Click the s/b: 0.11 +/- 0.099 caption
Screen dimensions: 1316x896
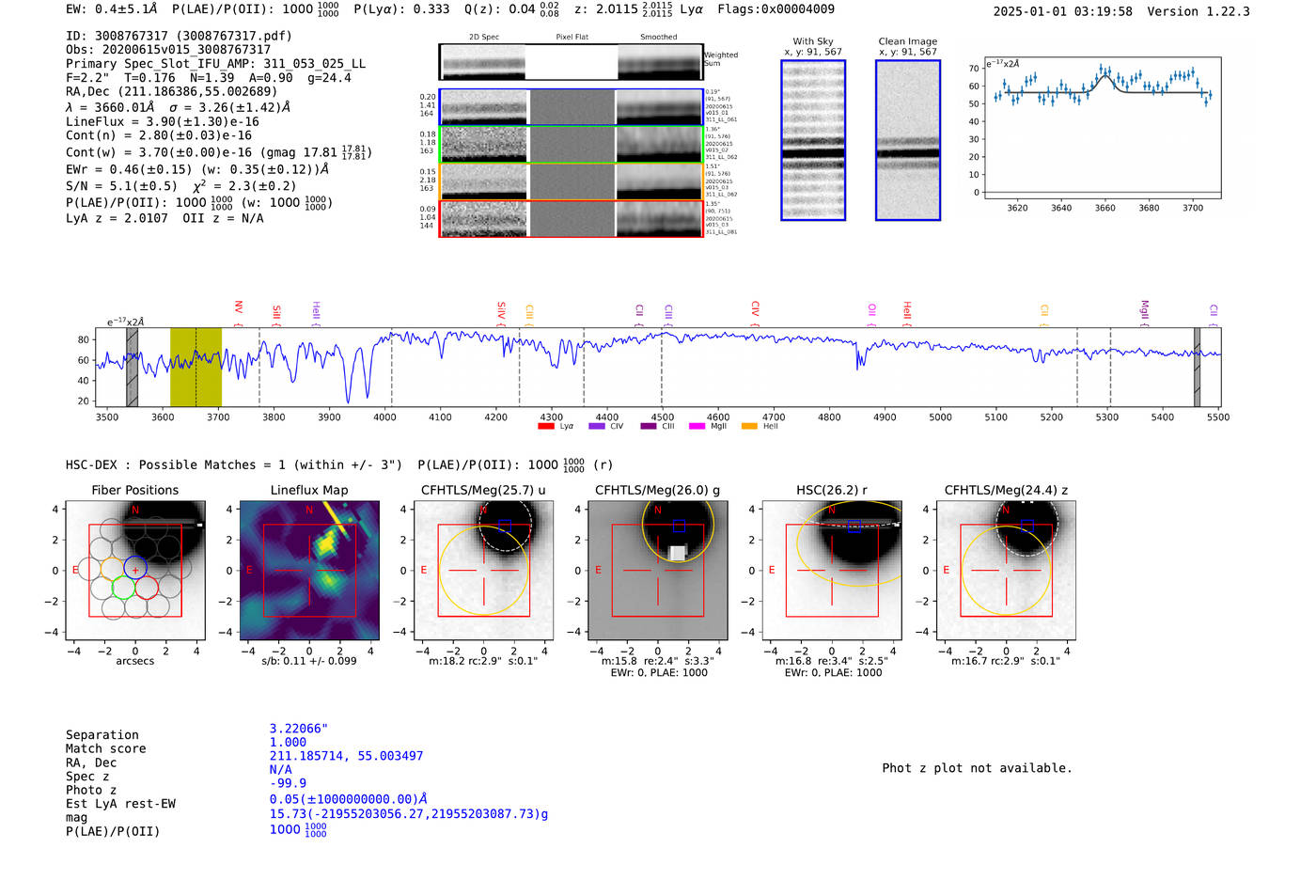[x=309, y=661]
